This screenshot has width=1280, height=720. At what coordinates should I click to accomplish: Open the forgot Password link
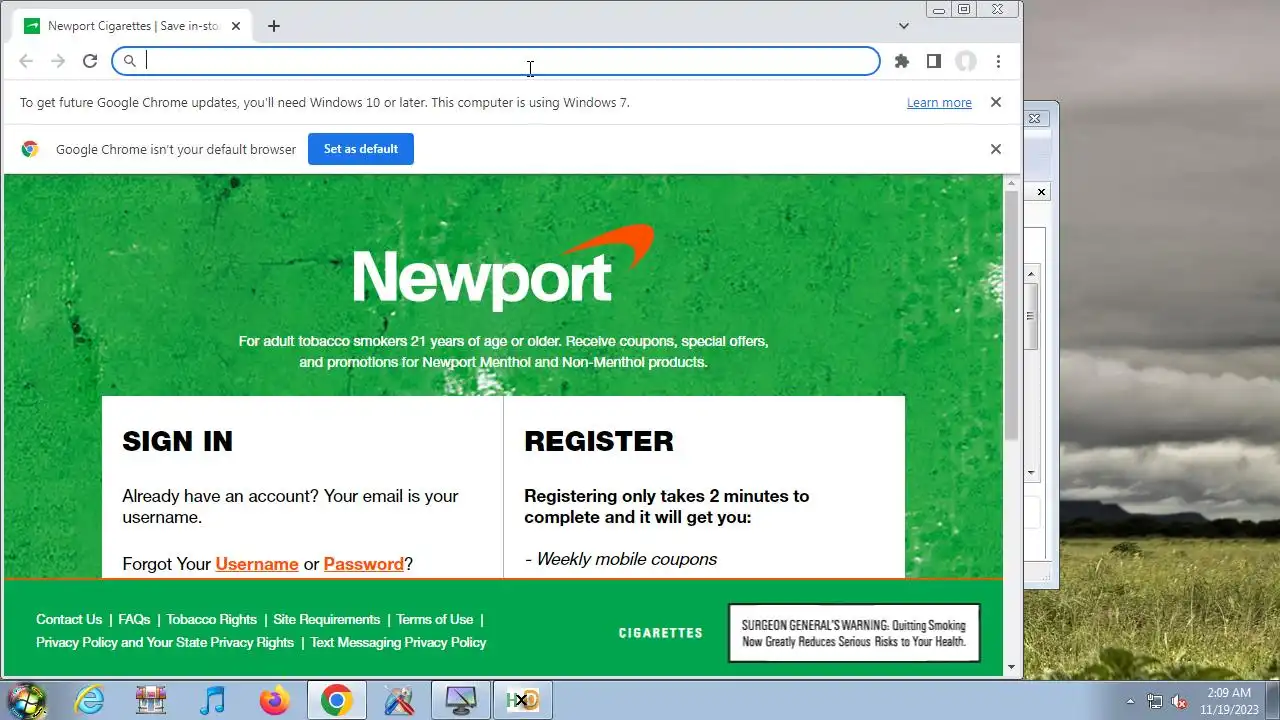click(364, 564)
